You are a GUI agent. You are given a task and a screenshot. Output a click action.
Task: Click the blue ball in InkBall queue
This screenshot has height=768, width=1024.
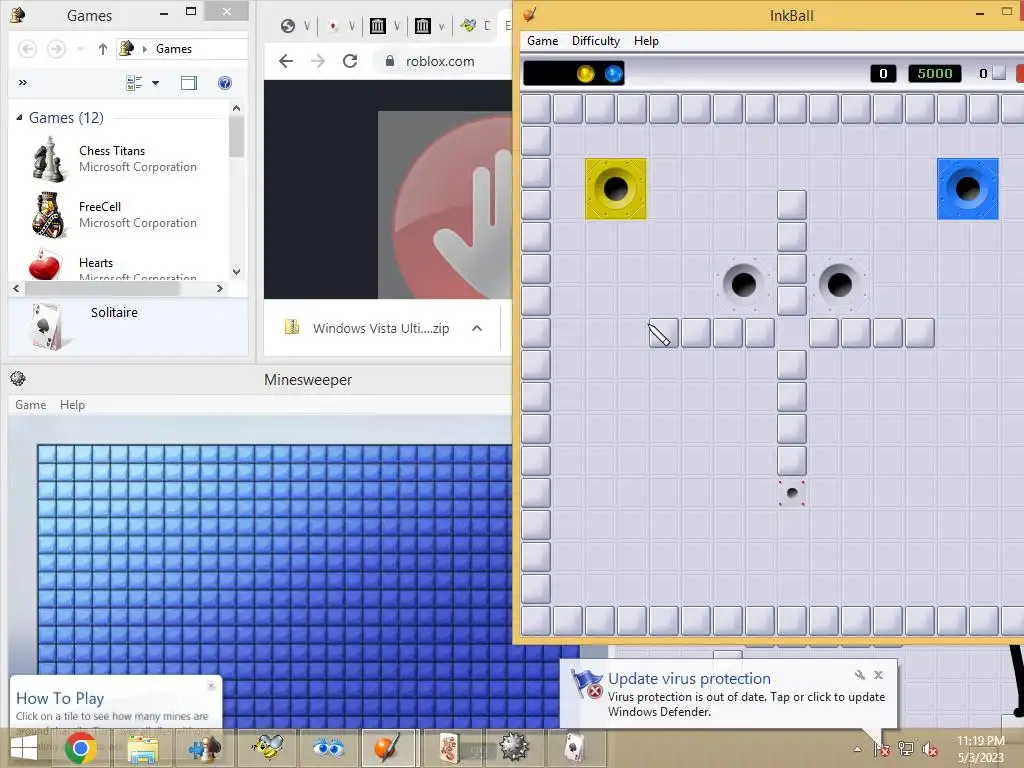[613, 74]
